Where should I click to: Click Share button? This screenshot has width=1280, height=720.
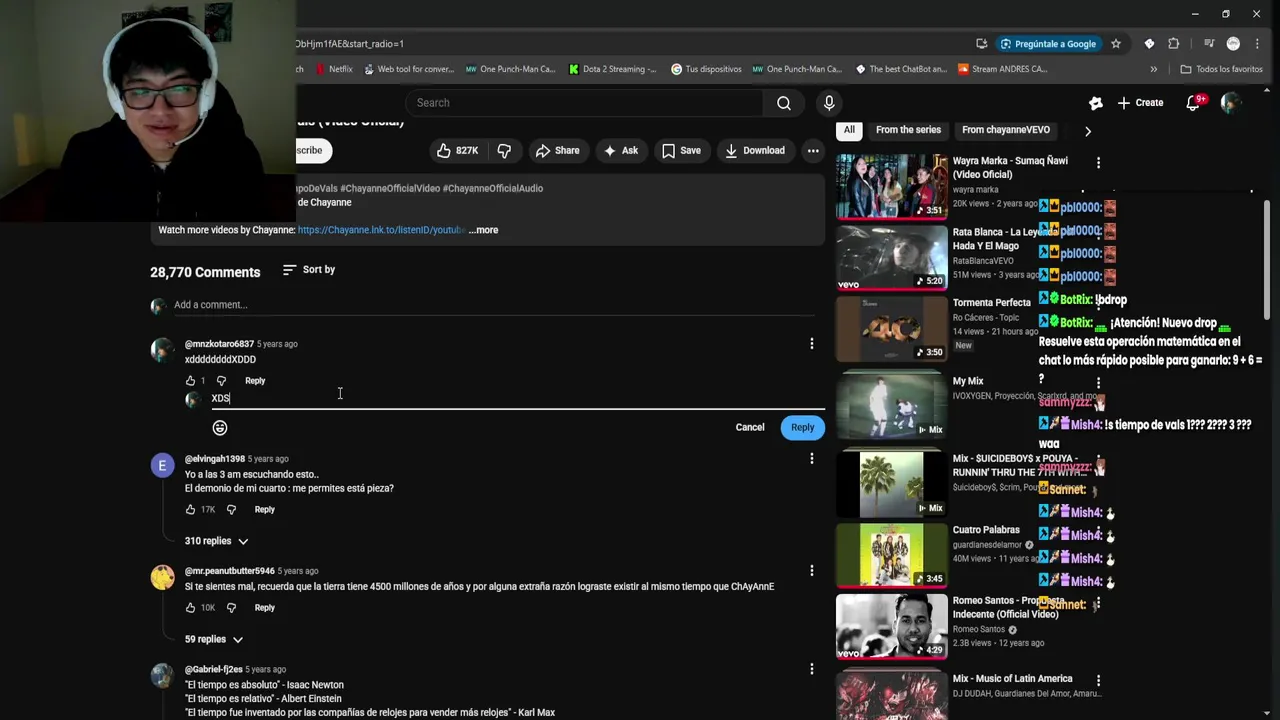click(557, 150)
